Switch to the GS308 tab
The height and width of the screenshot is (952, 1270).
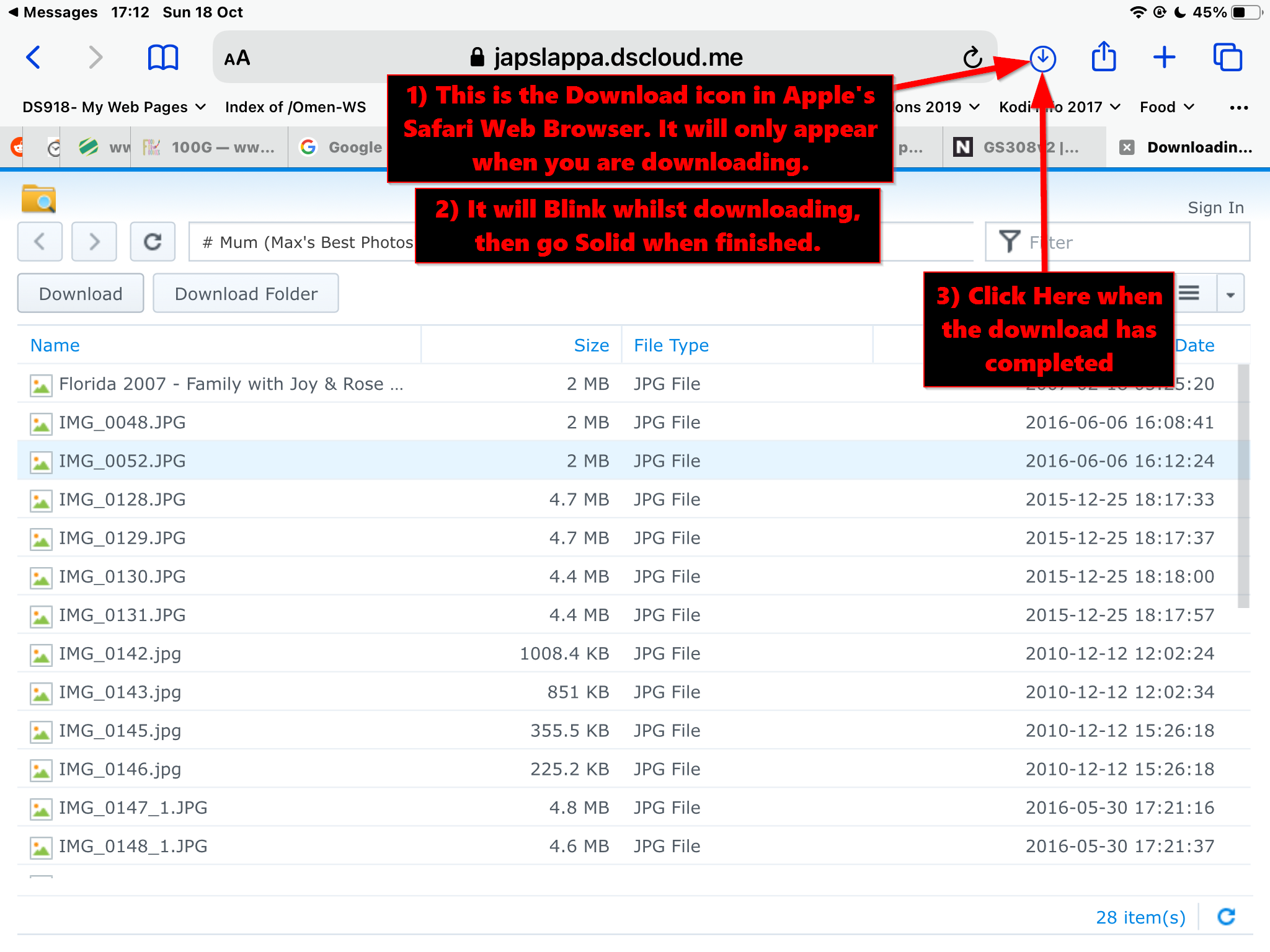pos(1023,147)
